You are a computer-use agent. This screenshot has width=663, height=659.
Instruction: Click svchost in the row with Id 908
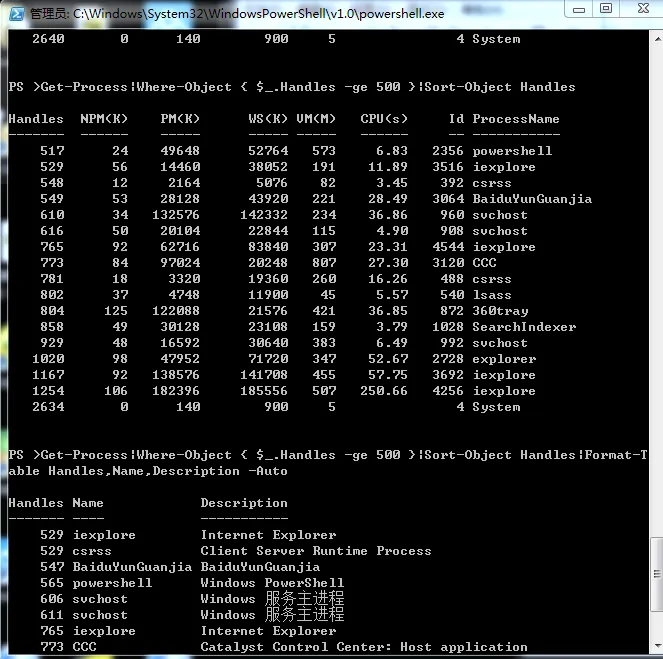(x=500, y=231)
